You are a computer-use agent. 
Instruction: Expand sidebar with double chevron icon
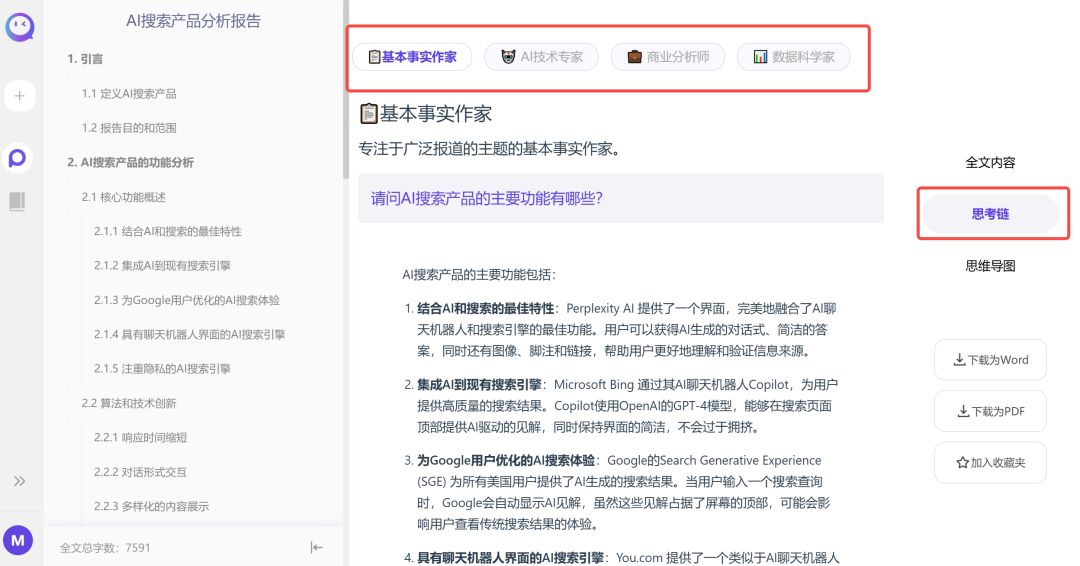19,481
